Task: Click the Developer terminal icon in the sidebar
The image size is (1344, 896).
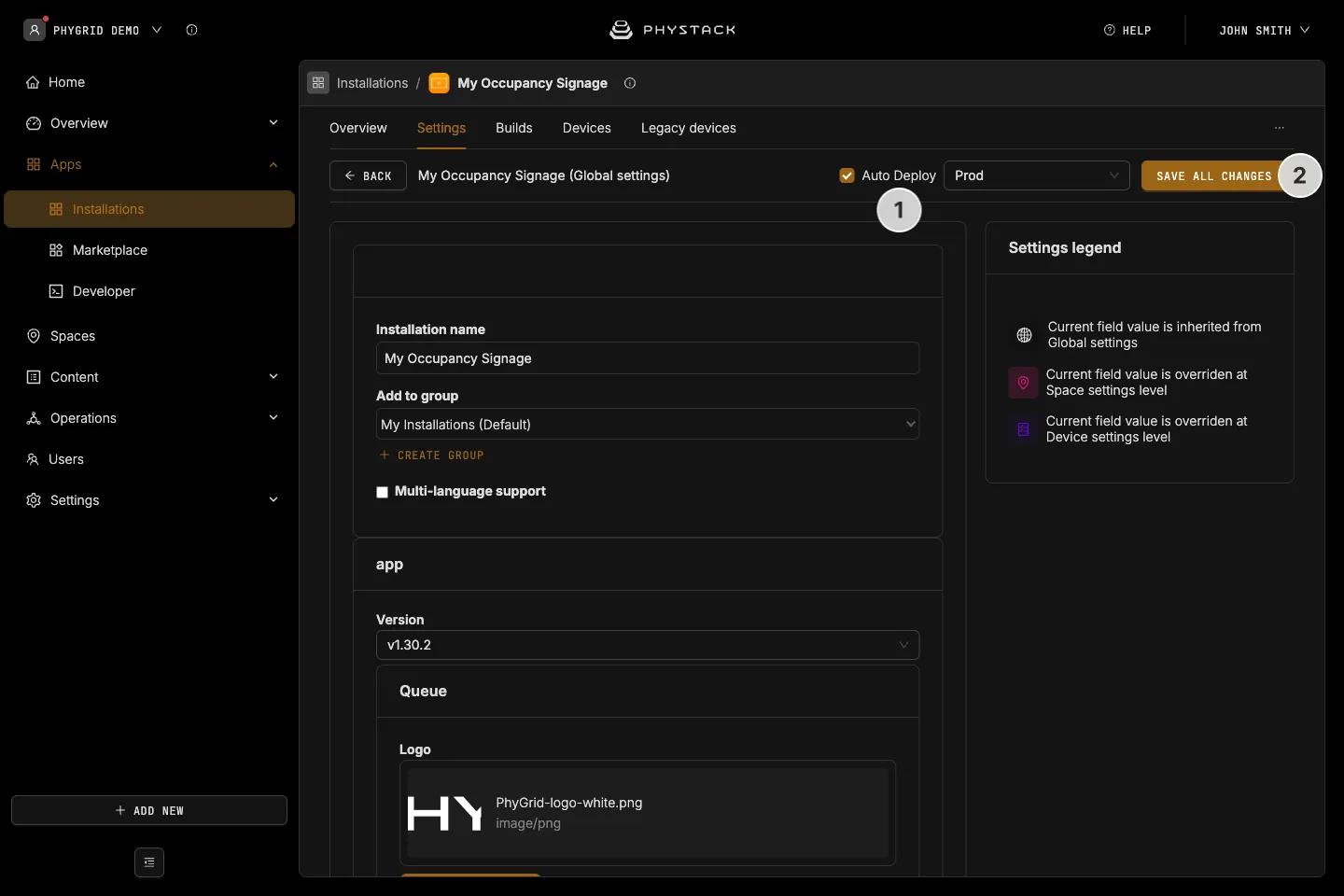Action: [x=56, y=291]
